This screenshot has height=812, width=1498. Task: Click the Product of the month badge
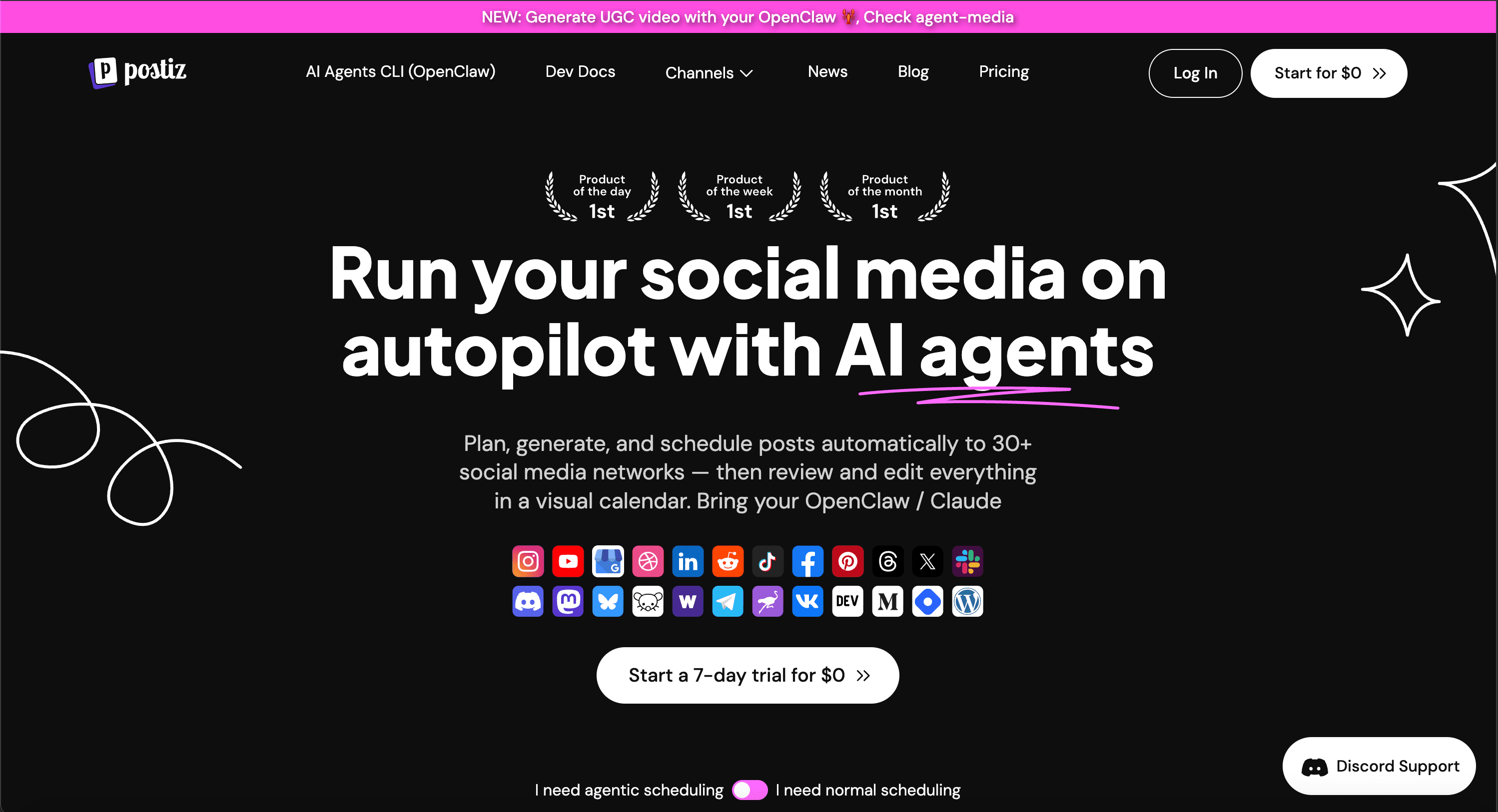click(x=884, y=196)
